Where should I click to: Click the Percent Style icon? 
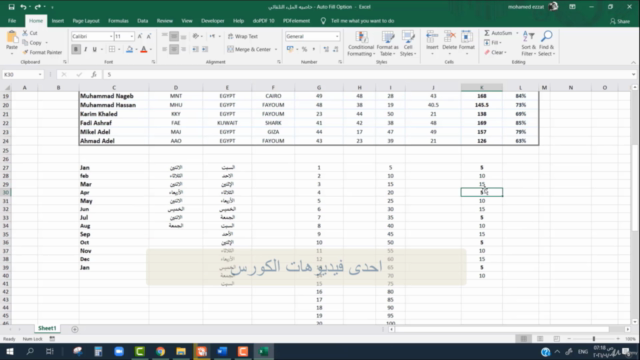click(304, 49)
